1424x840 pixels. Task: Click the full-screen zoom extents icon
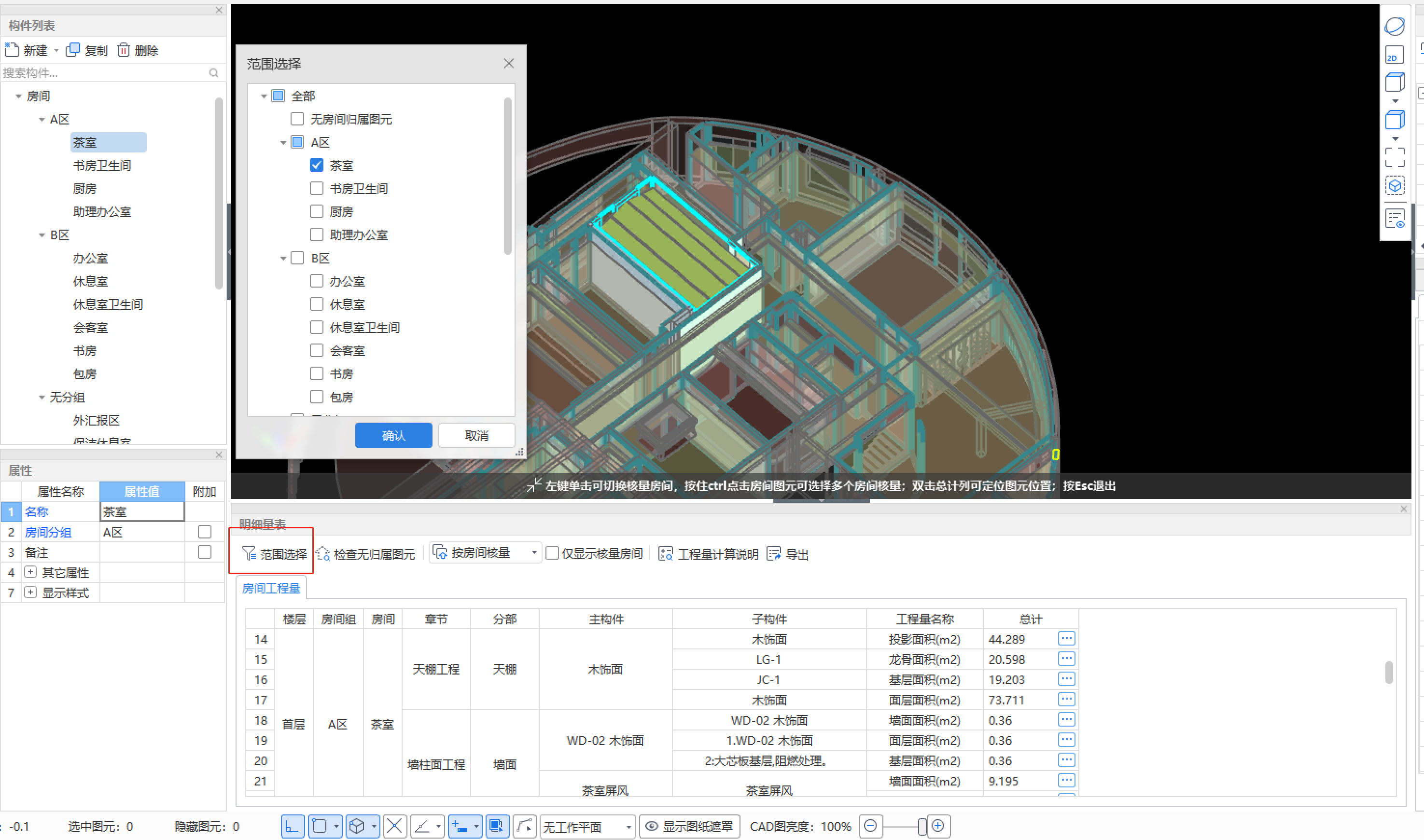pyautogui.click(x=1394, y=158)
